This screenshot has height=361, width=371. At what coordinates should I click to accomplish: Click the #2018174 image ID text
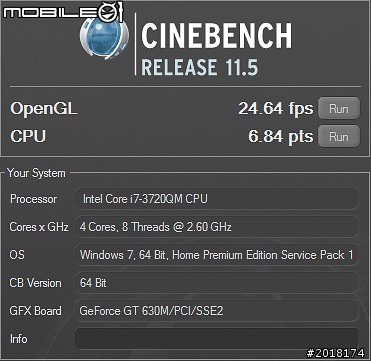coord(336,353)
